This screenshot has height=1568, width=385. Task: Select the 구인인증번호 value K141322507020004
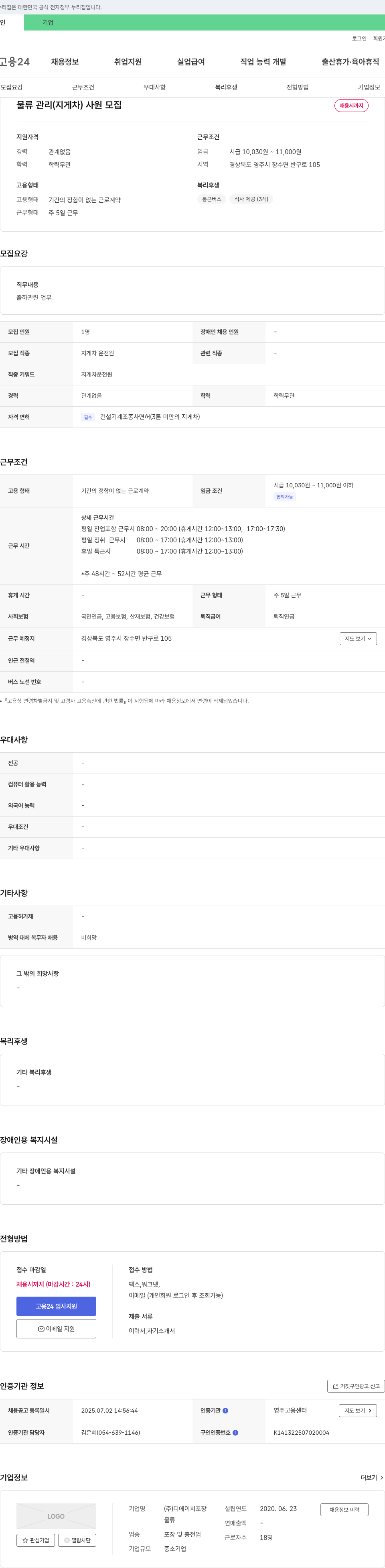(x=301, y=1432)
